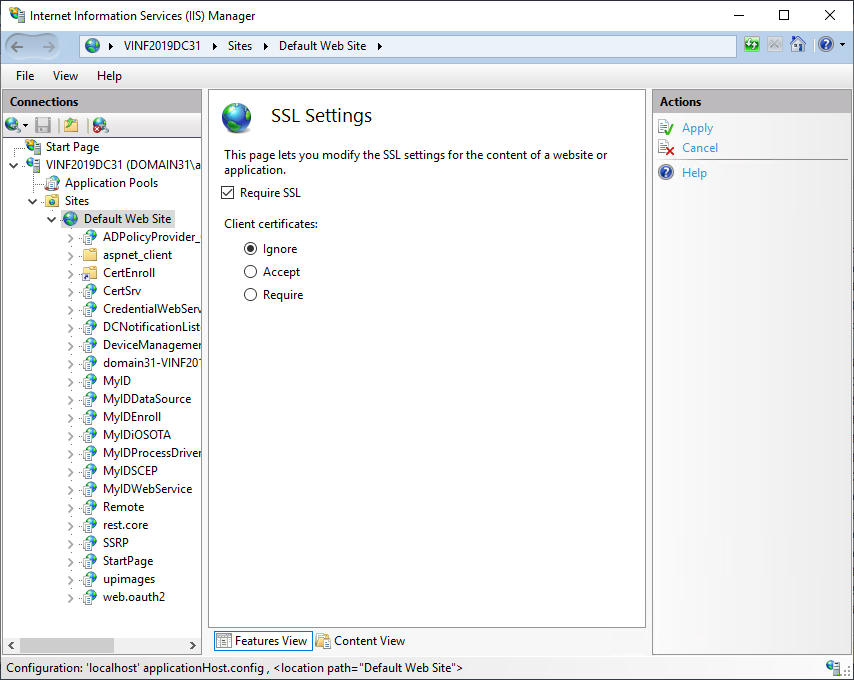Switch to the Content View tab

(361, 641)
